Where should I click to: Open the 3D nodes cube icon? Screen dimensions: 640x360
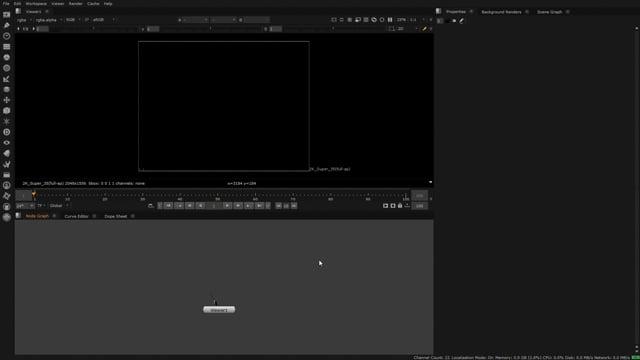click(7, 111)
